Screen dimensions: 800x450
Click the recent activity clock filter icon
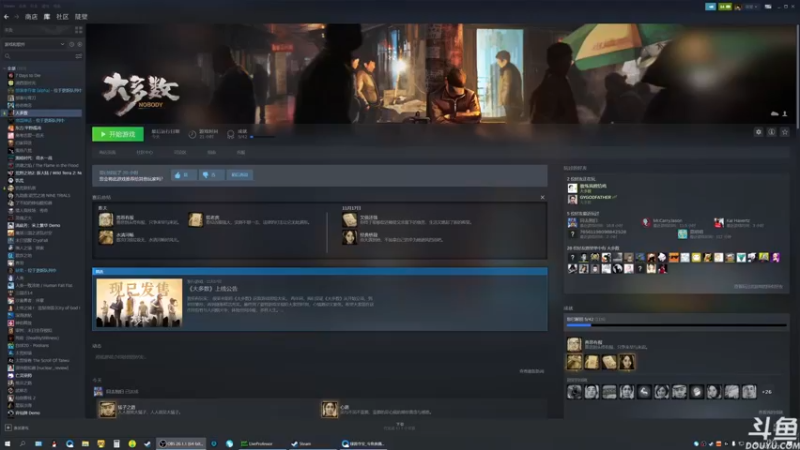71,44
